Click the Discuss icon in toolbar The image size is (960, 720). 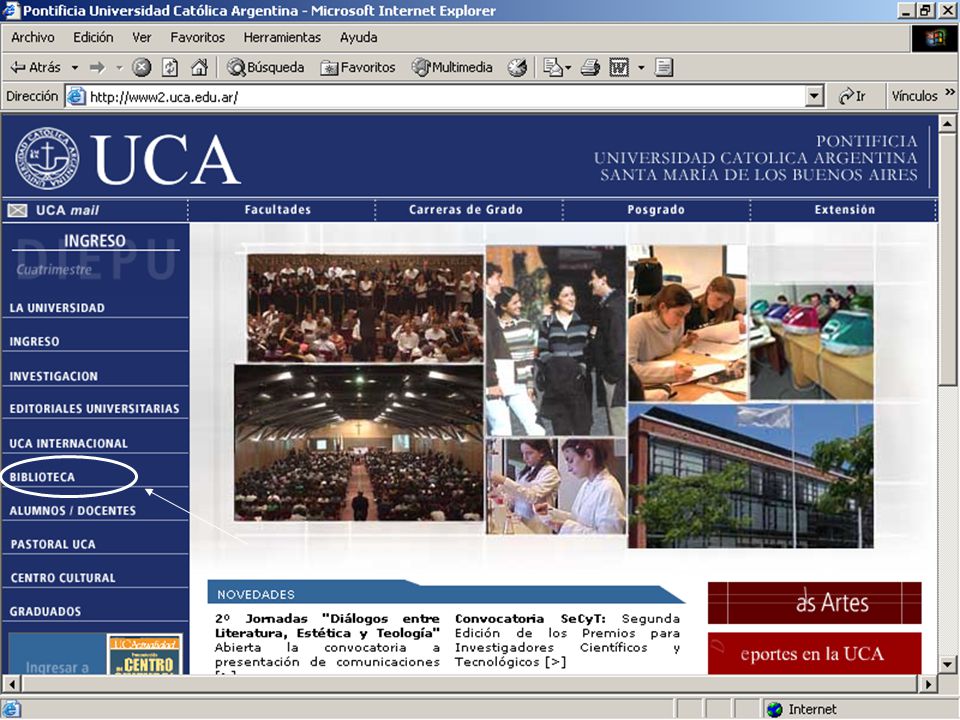tap(664, 67)
